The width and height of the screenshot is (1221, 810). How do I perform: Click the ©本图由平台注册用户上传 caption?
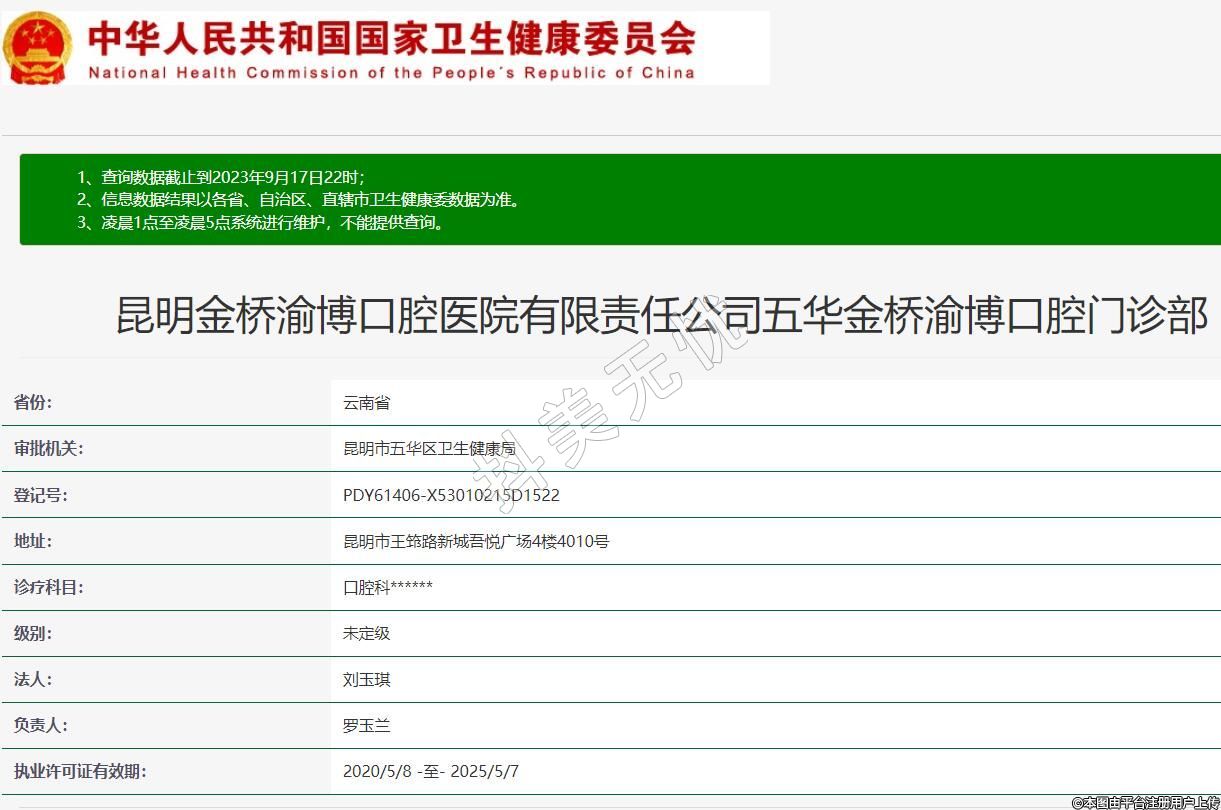tap(1145, 802)
